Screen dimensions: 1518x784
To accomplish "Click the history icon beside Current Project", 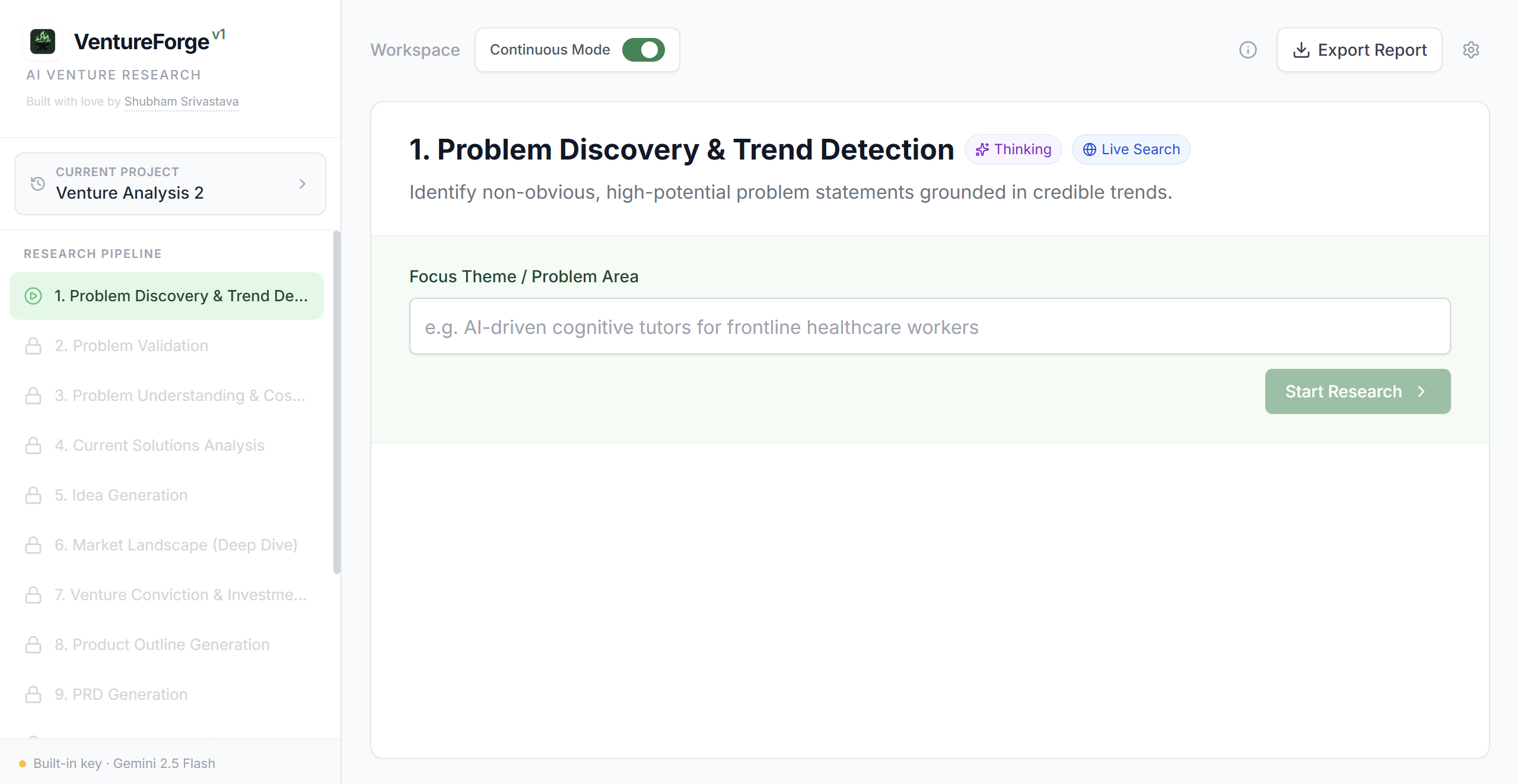I will point(38,184).
